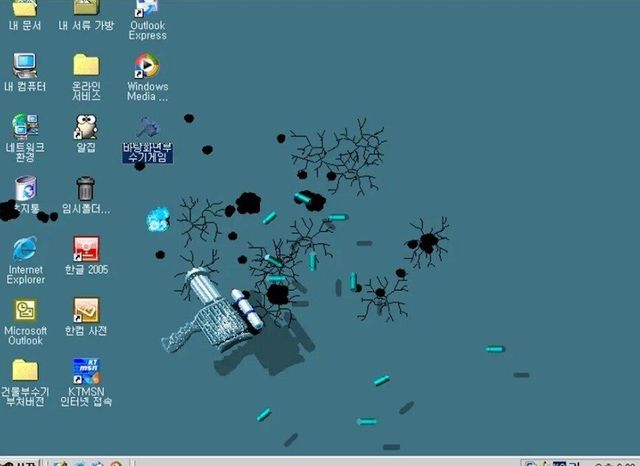This screenshot has height=466, width=640.
Task: Launch Outlook Express from desktop
Action: (147, 9)
